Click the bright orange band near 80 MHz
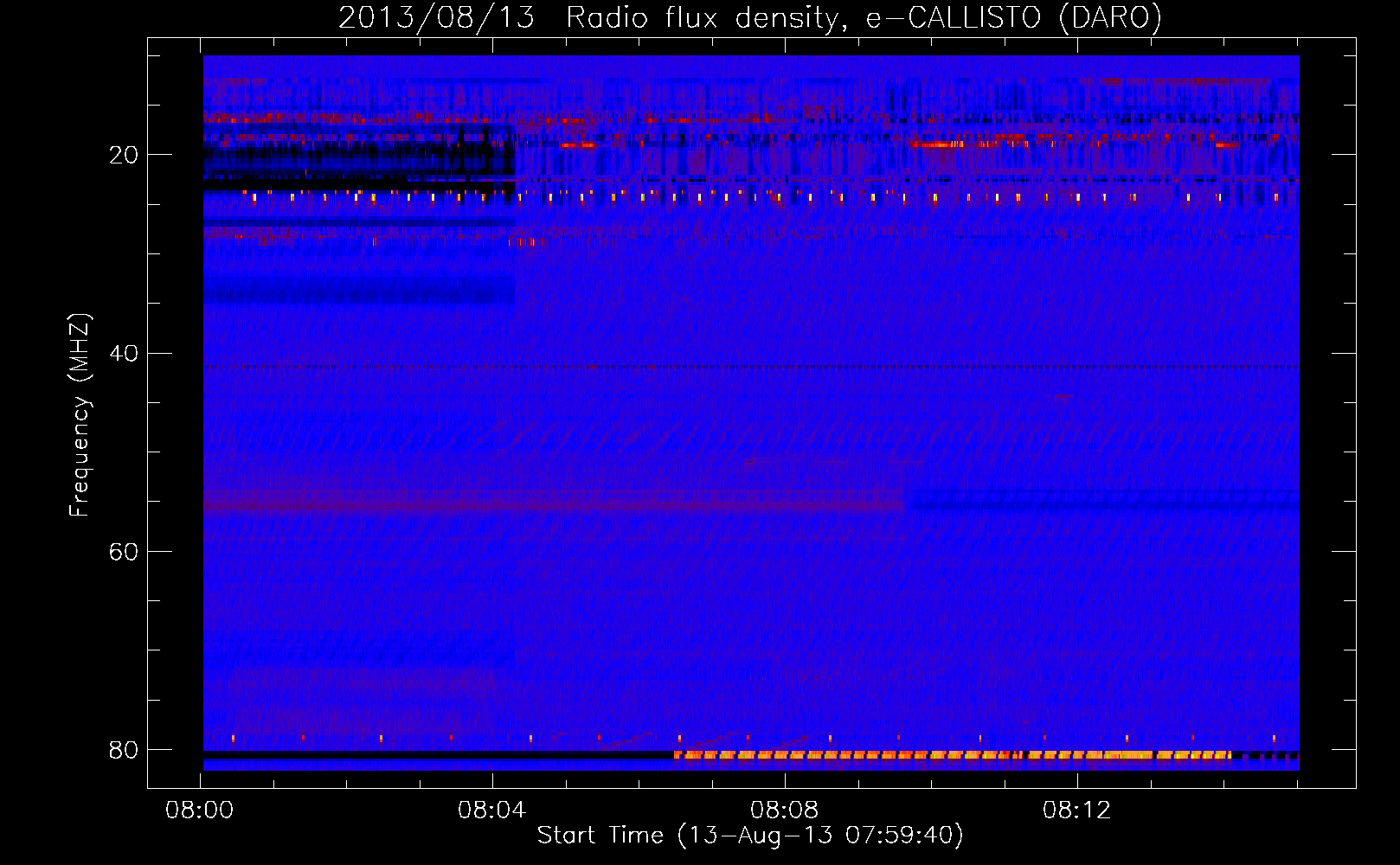 [952, 755]
